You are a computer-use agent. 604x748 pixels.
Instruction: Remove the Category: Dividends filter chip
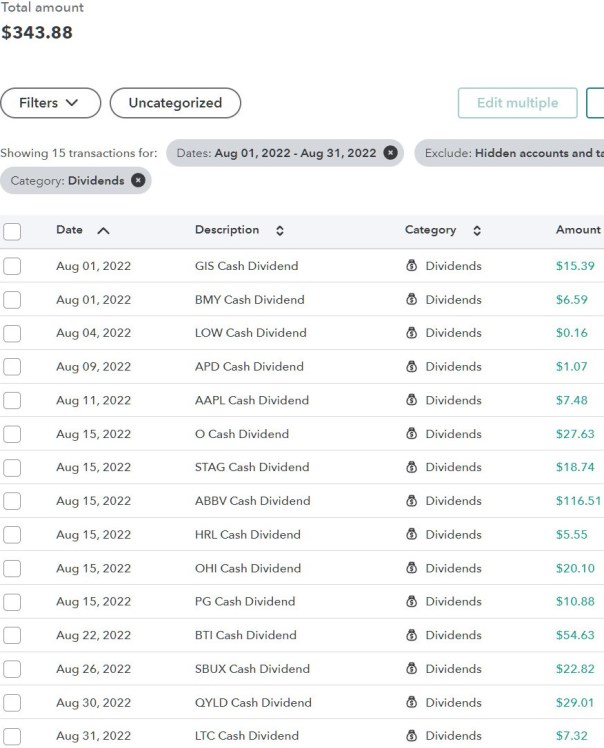(x=138, y=181)
